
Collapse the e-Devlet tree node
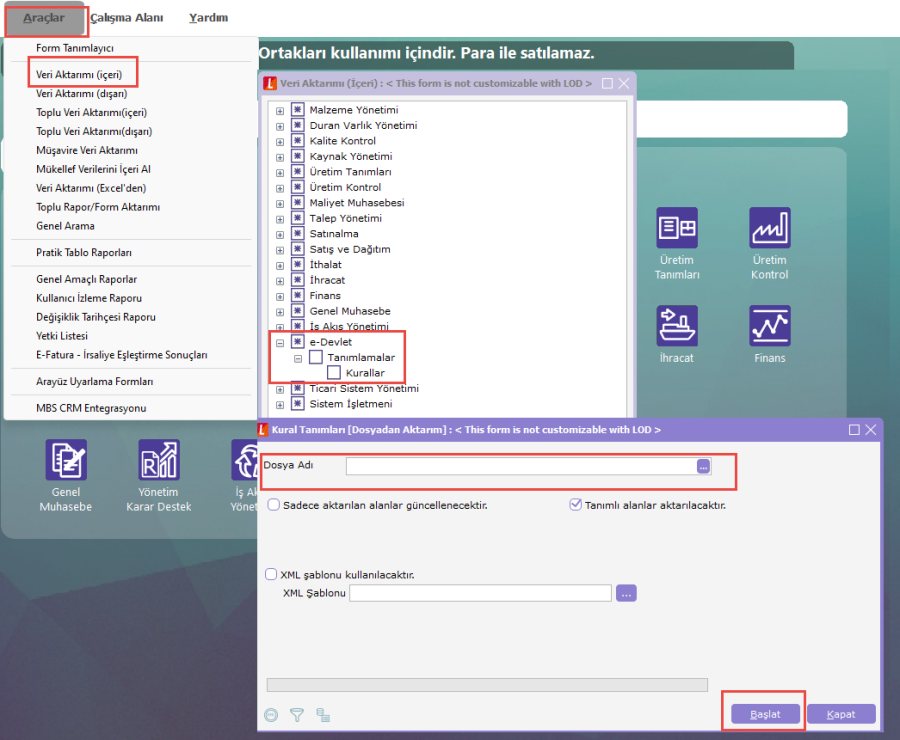coord(280,343)
